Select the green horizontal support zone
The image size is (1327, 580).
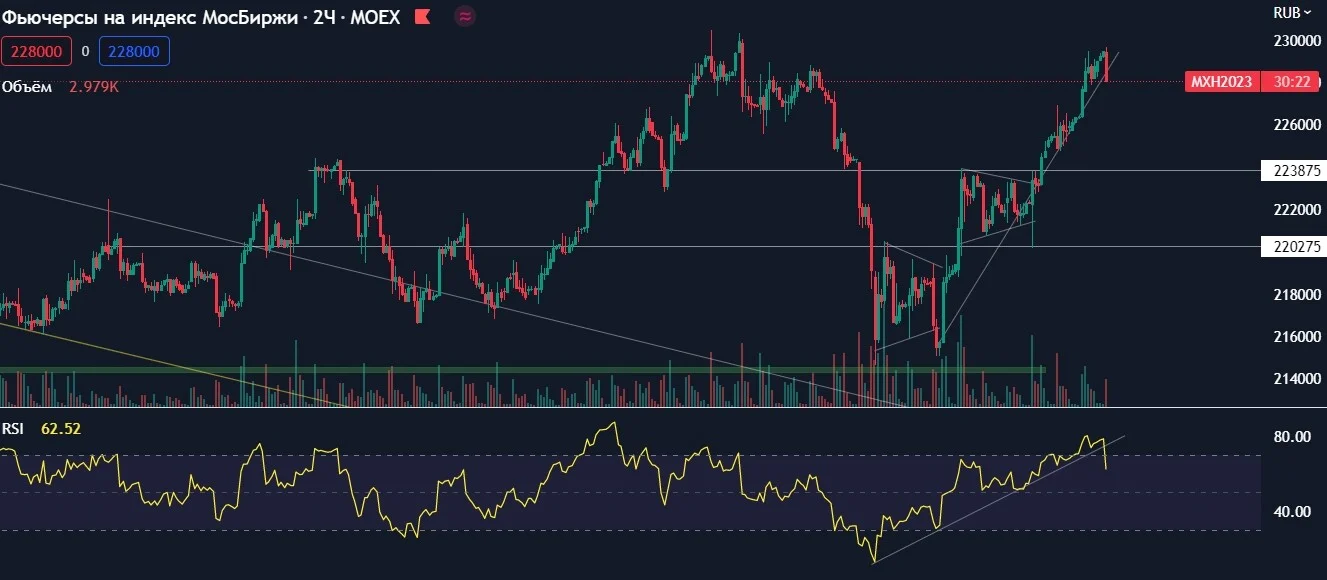click(x=522, y=370)
